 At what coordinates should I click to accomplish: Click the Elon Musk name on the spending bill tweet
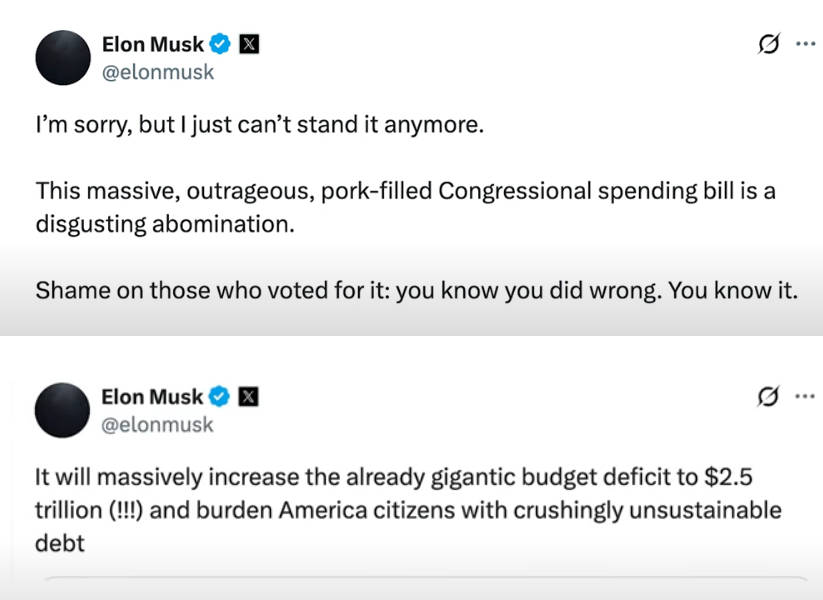point(153,45)
